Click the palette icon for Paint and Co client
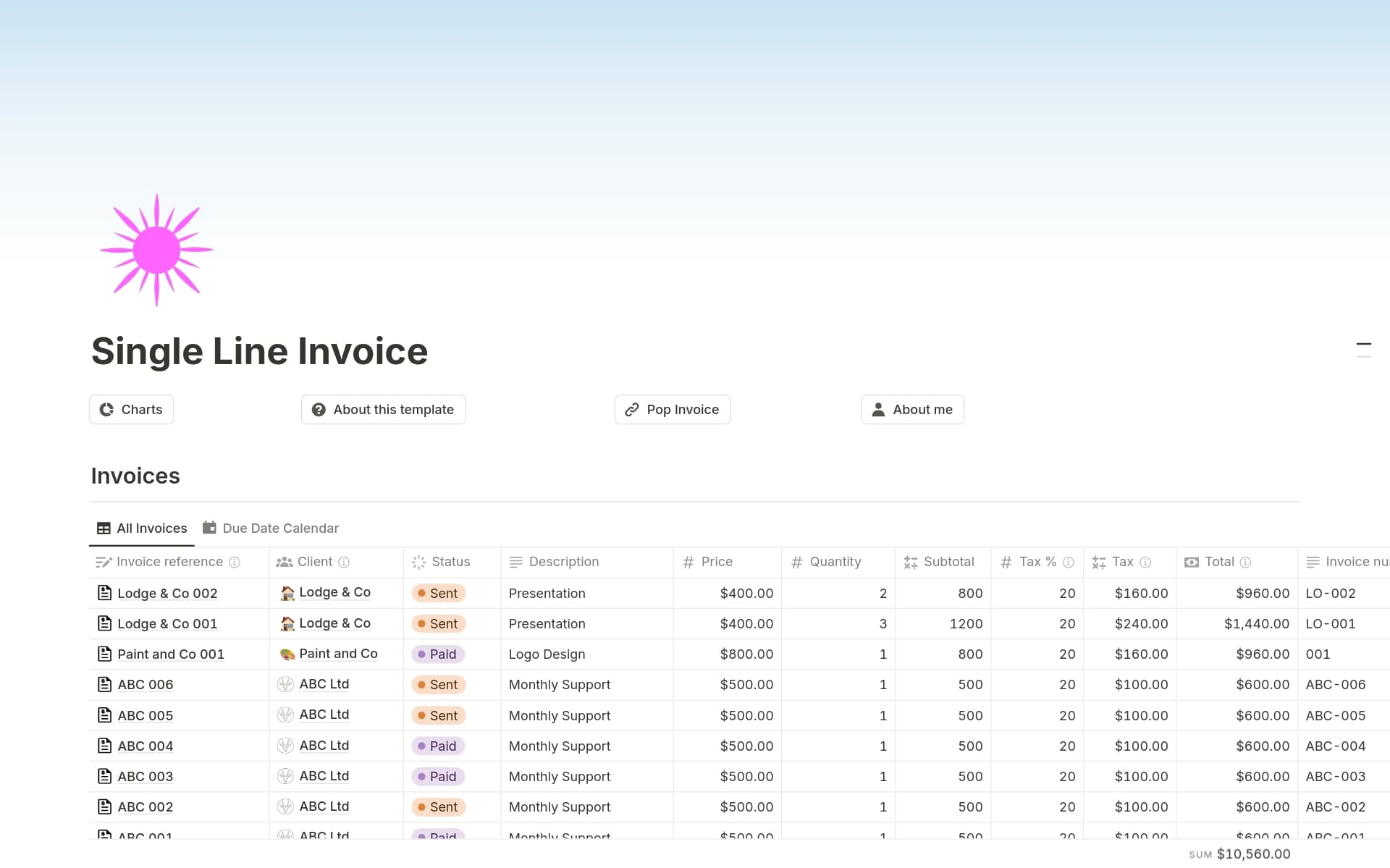The height and width of the screenshot is (868, 1390). 287,653
